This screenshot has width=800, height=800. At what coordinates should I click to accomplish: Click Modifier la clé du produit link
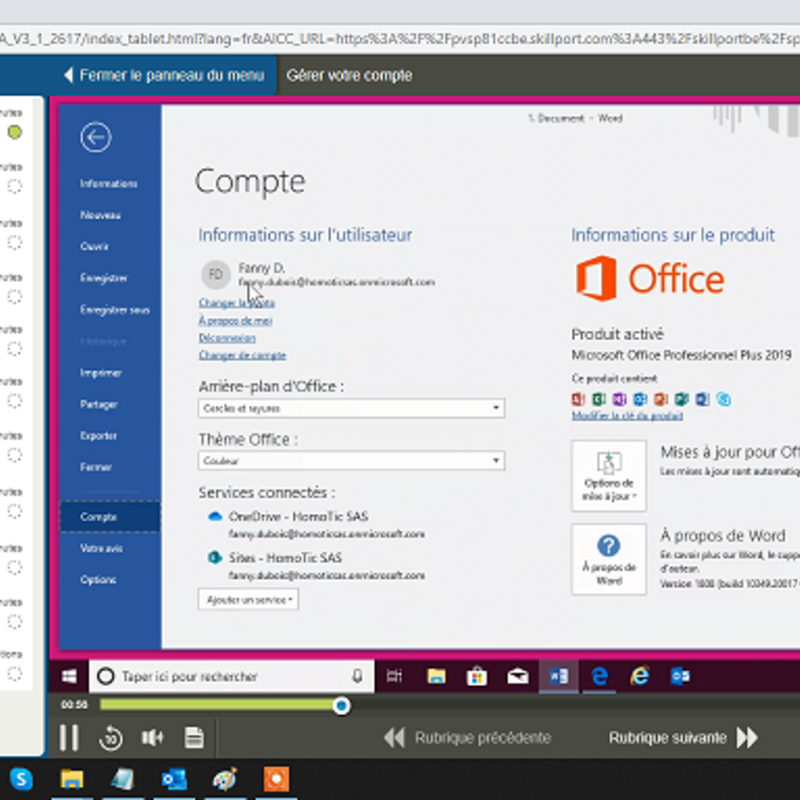(627, 416)
